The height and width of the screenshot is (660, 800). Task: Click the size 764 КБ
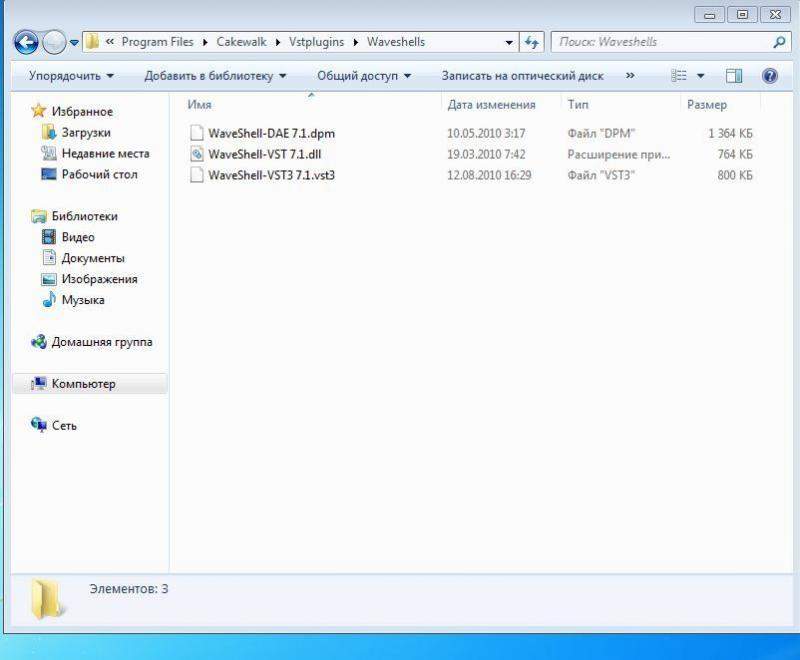tap(735, 155)
